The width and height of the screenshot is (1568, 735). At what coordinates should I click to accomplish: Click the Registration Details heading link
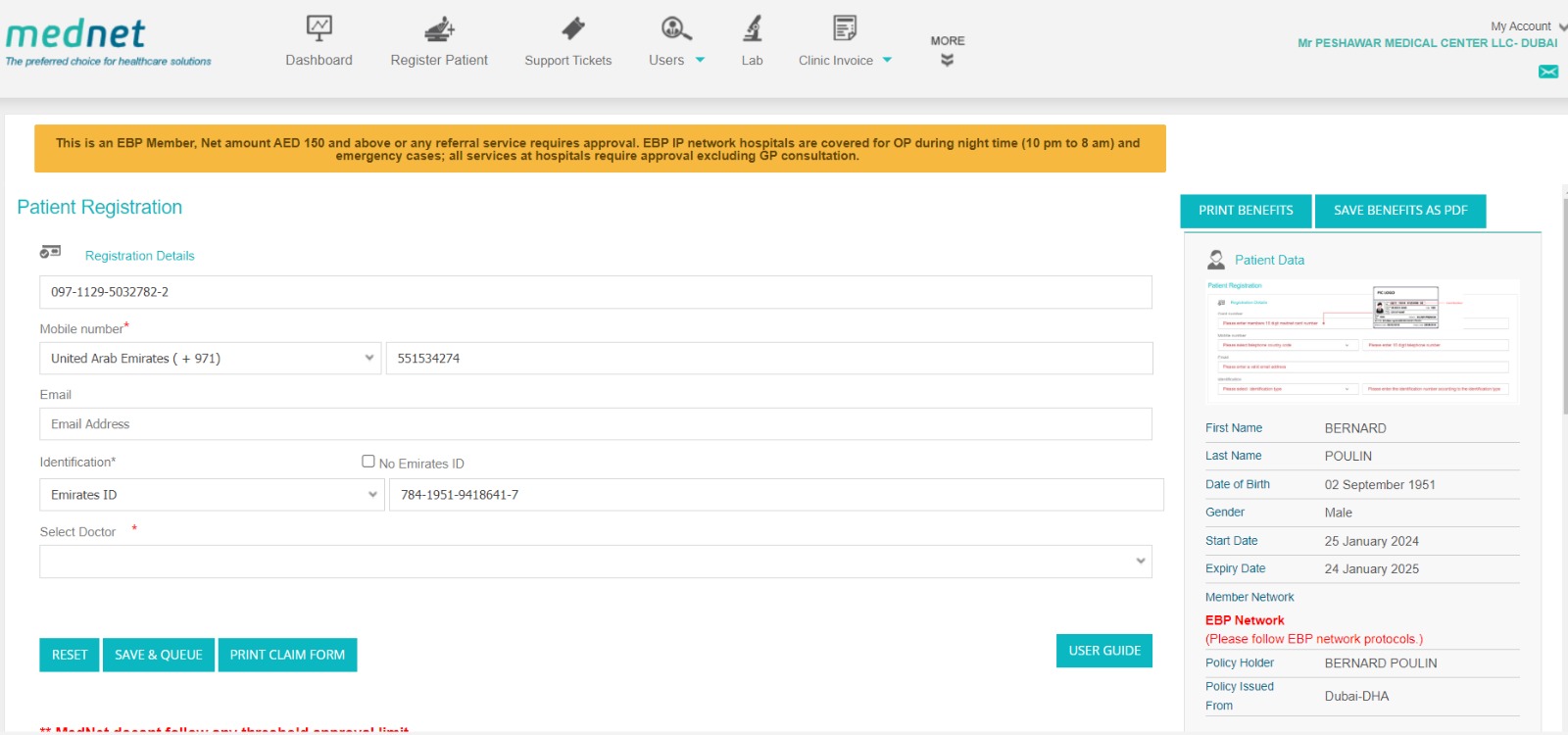tap(140, 256)
